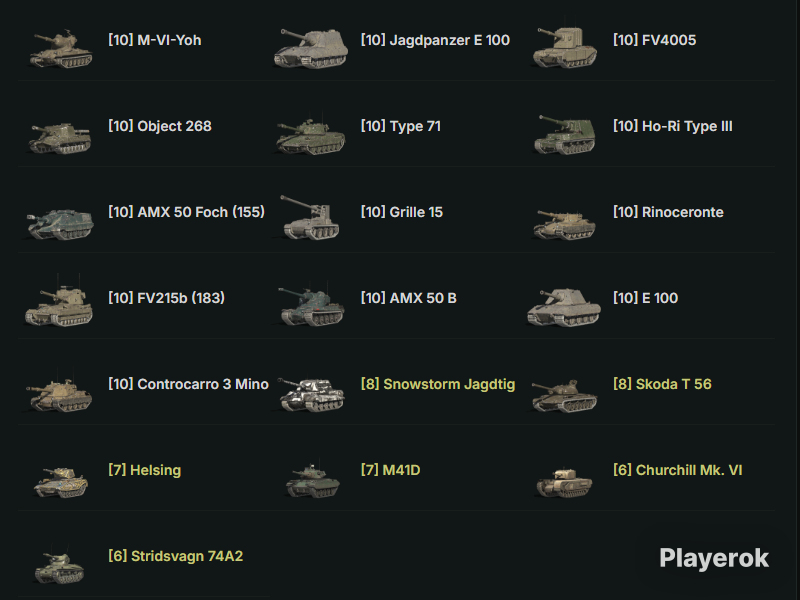The width and height of the screenshot is (800, 600).
Task: Click the Grille 15 tank image
Action: (310, 217)
